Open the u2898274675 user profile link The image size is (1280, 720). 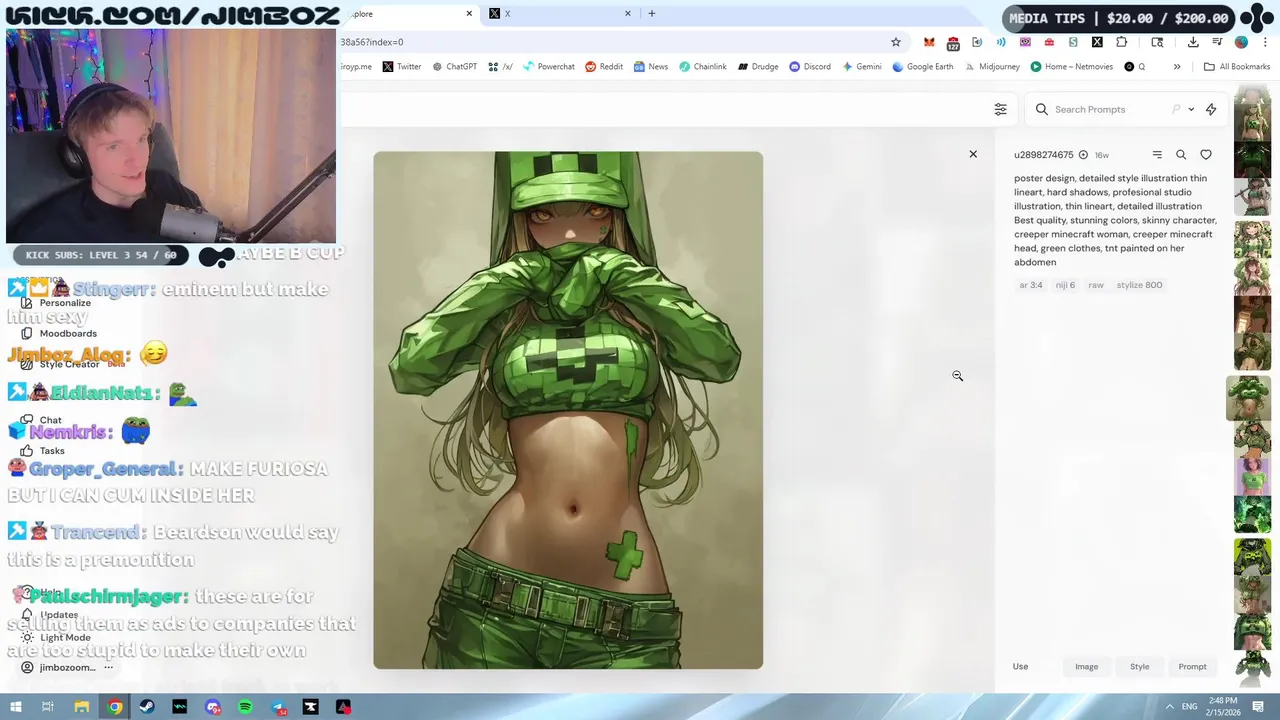[x=1043, y=155]
